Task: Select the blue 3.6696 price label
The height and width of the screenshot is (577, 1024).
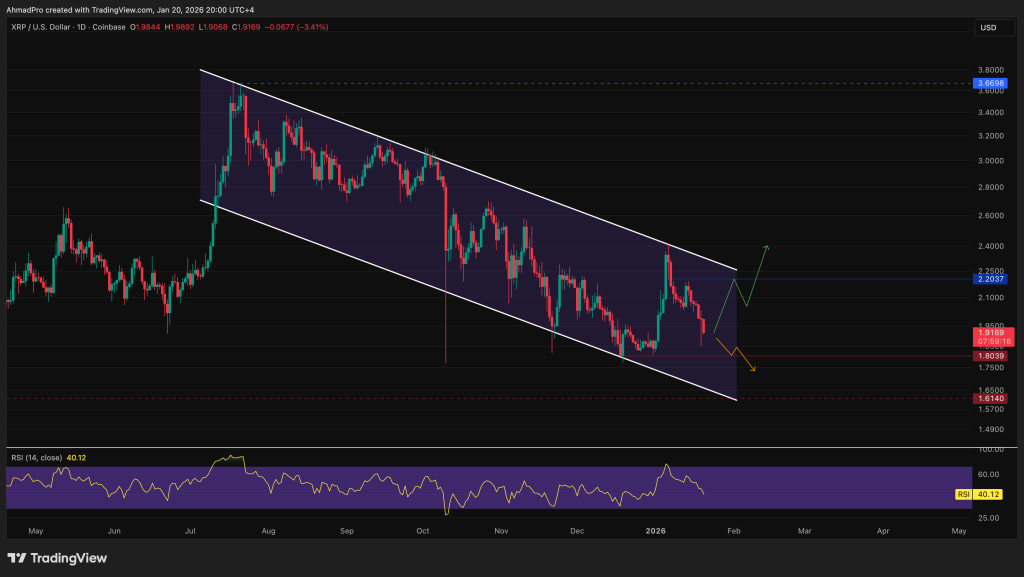Action: click(x=996, y=83)
